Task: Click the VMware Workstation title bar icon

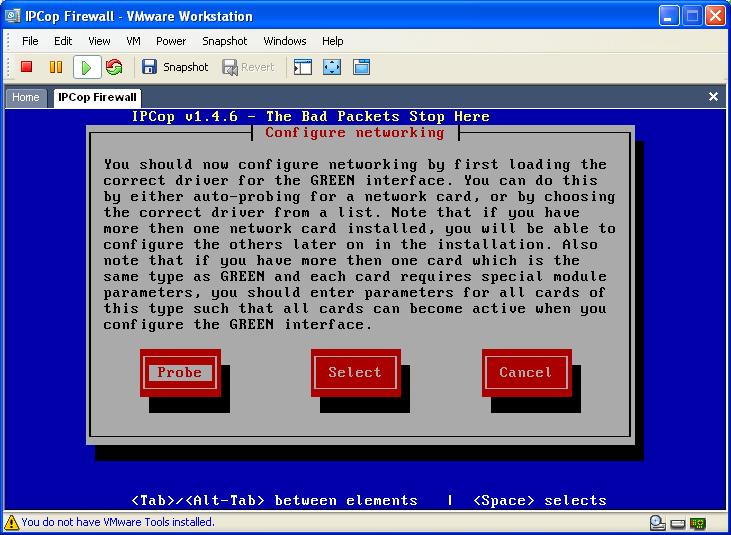Action: tap(13, 16)
